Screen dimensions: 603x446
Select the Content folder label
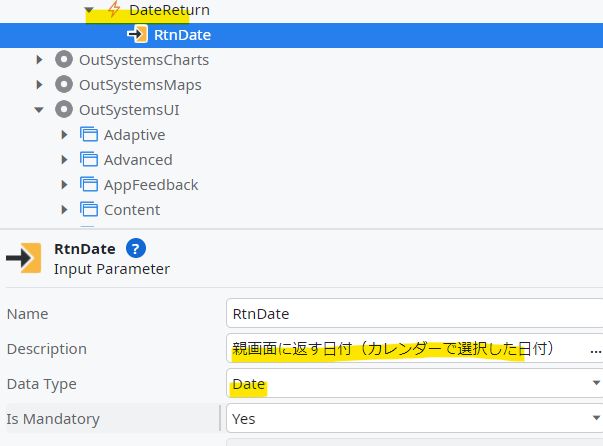point(132,210)
